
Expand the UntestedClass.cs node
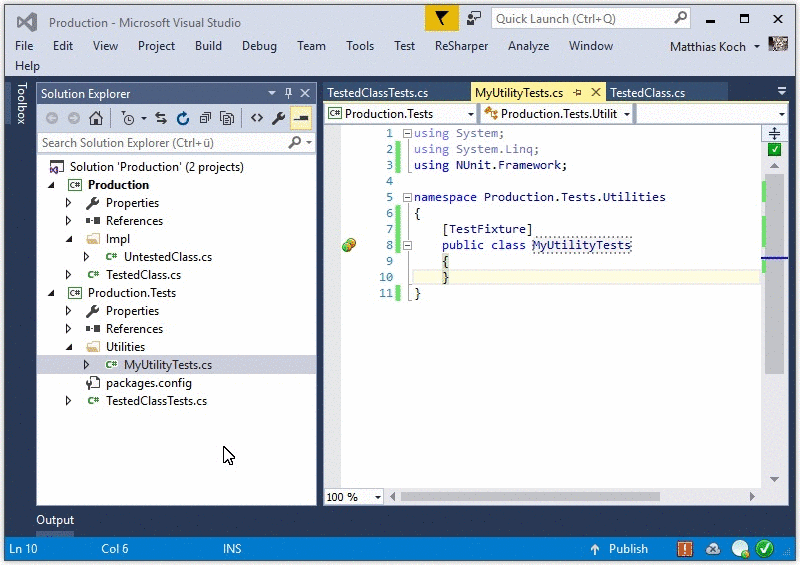(86, 257)
